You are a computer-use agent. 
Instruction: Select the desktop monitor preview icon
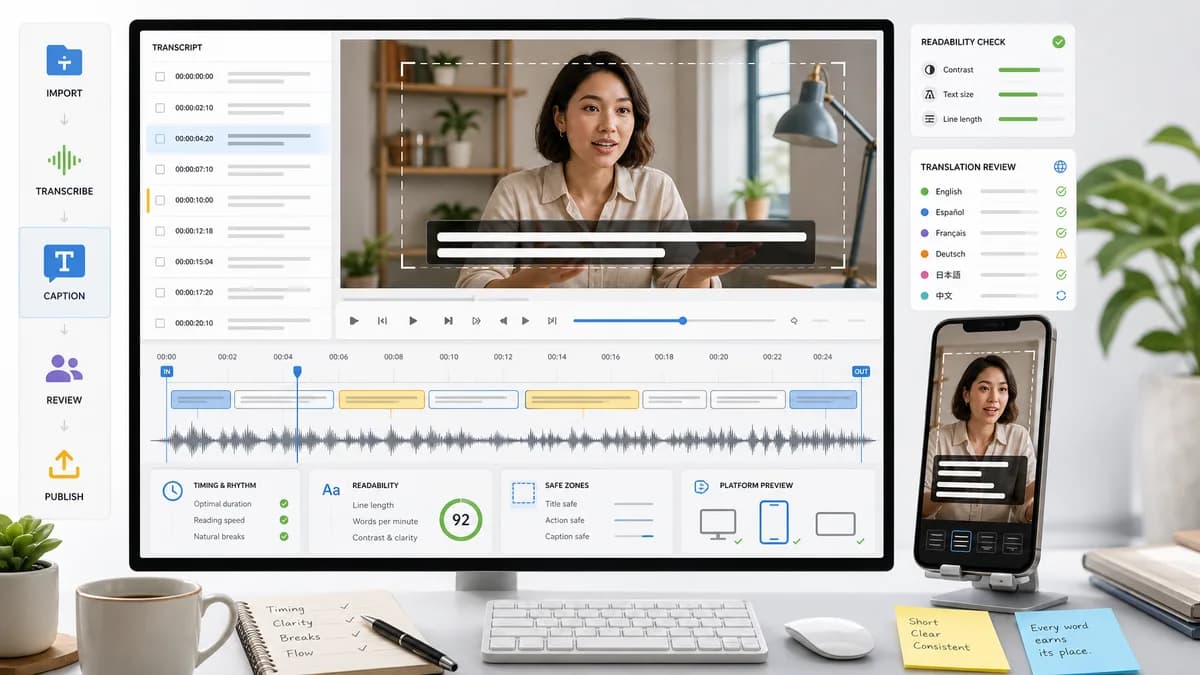pyautogui.click(x=717, y=523)
